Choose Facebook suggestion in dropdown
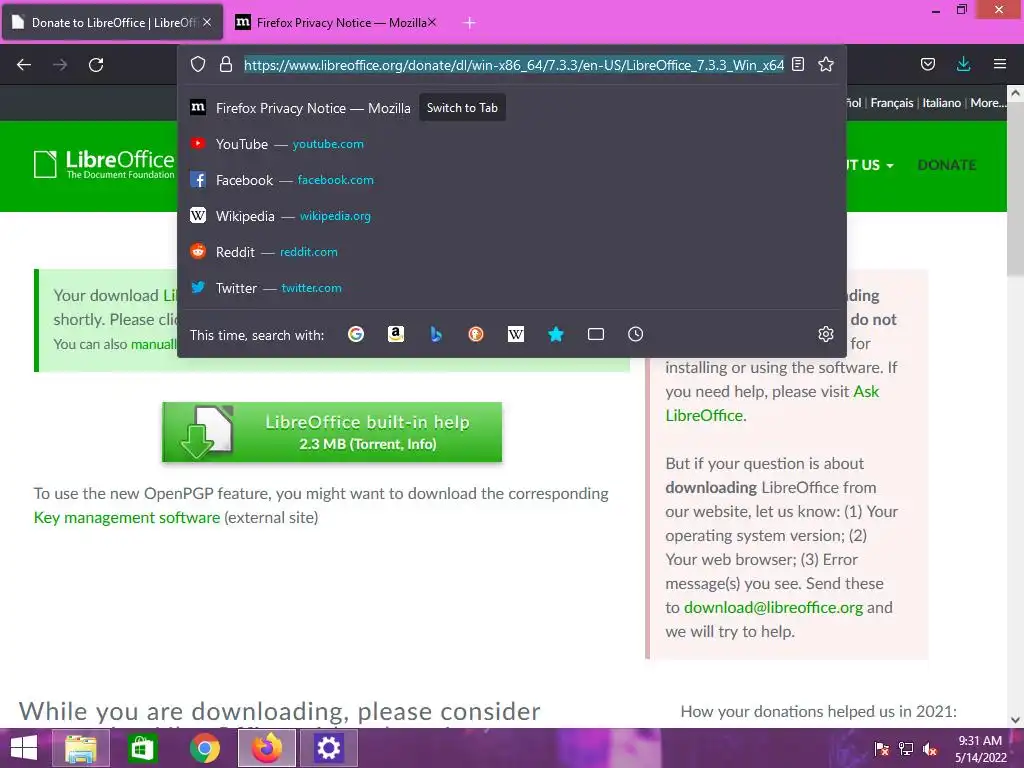 512,180
